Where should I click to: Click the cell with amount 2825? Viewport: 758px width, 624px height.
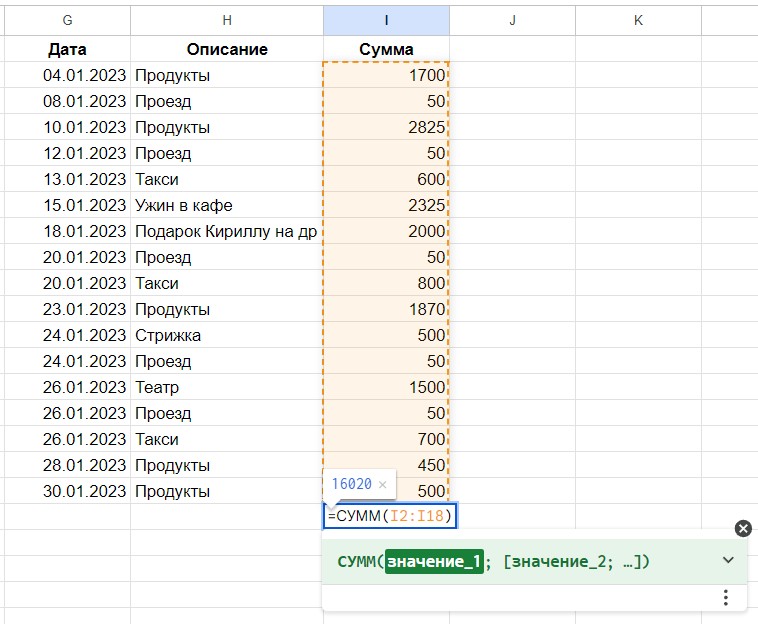[x=386, y=127]
